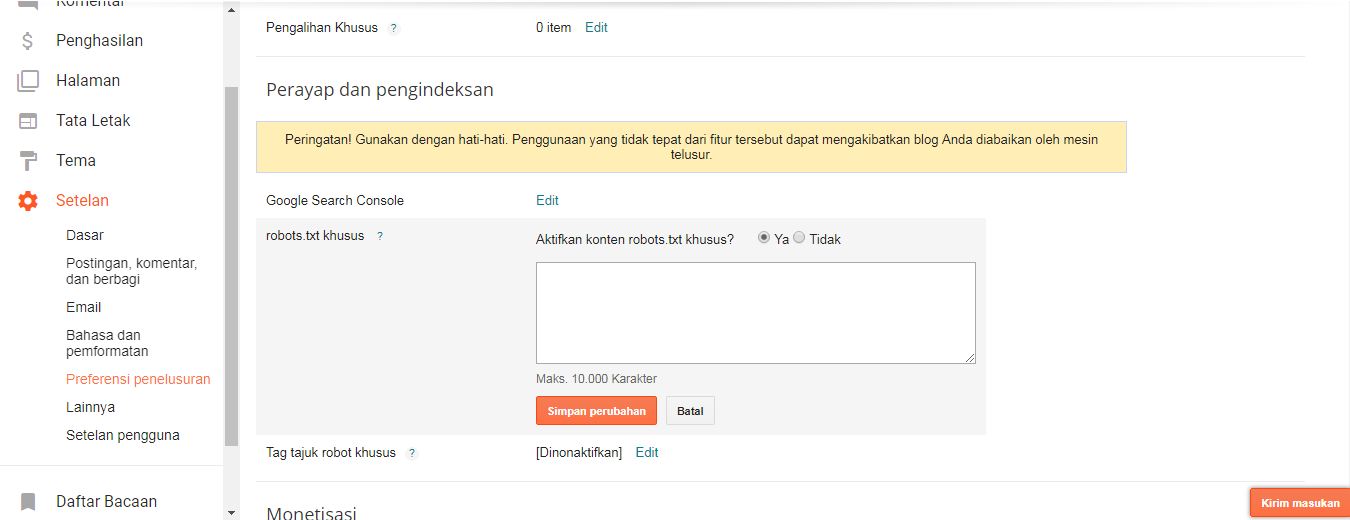Go to Dasar settings submenu

tap(85, 235)
